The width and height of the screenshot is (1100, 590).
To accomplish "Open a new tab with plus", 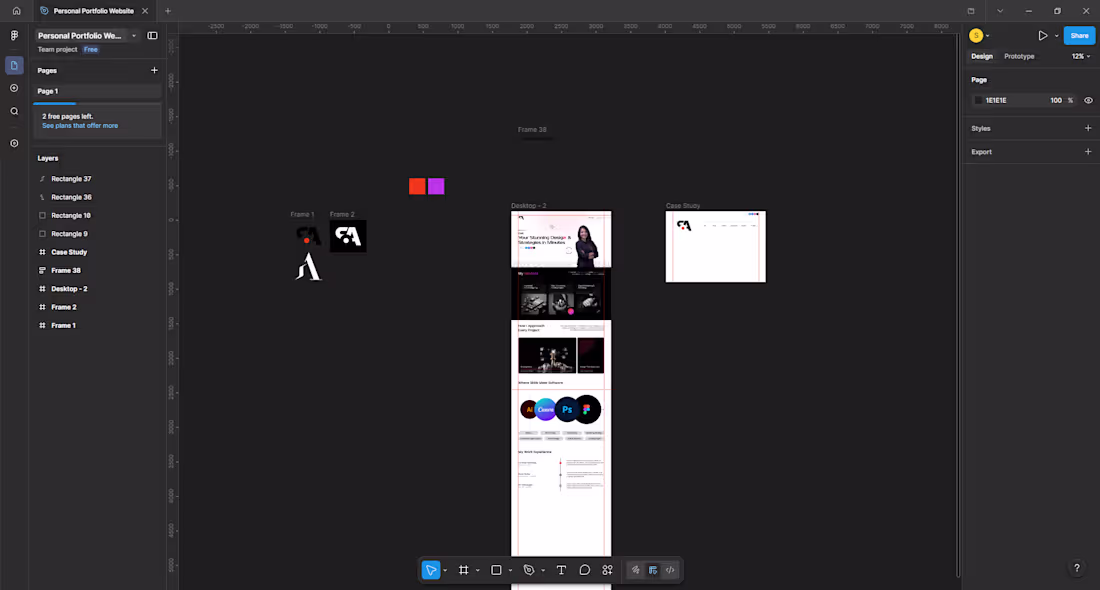I will pos(168,11).
